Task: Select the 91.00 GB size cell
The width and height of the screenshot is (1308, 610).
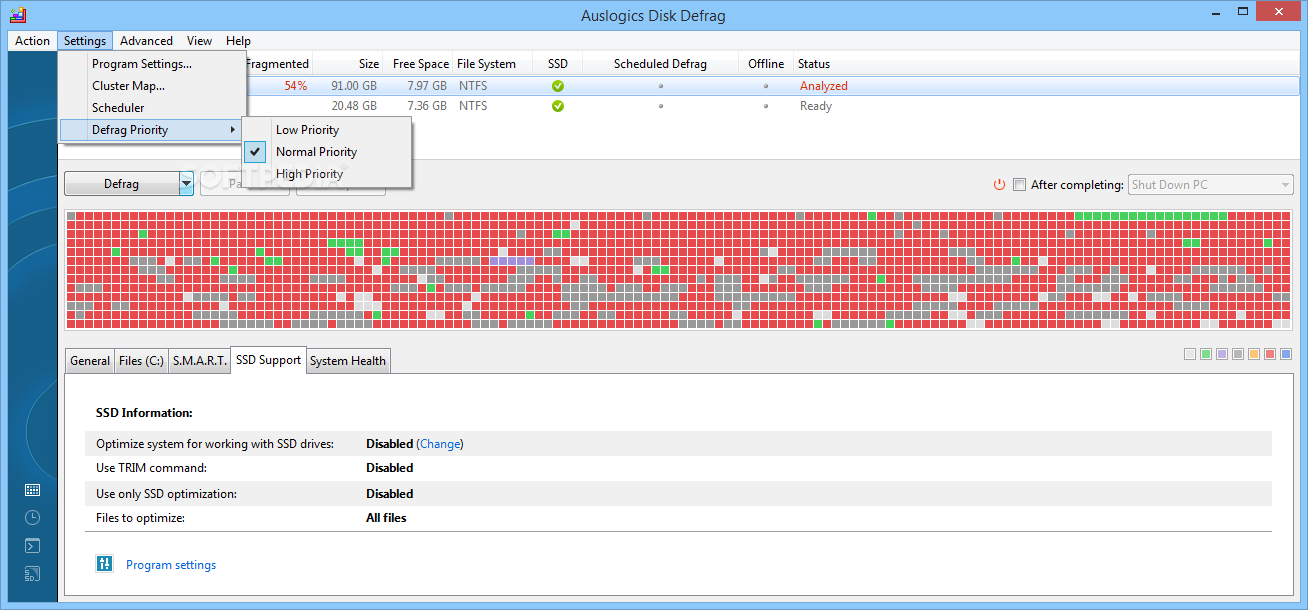Action: 354,86
